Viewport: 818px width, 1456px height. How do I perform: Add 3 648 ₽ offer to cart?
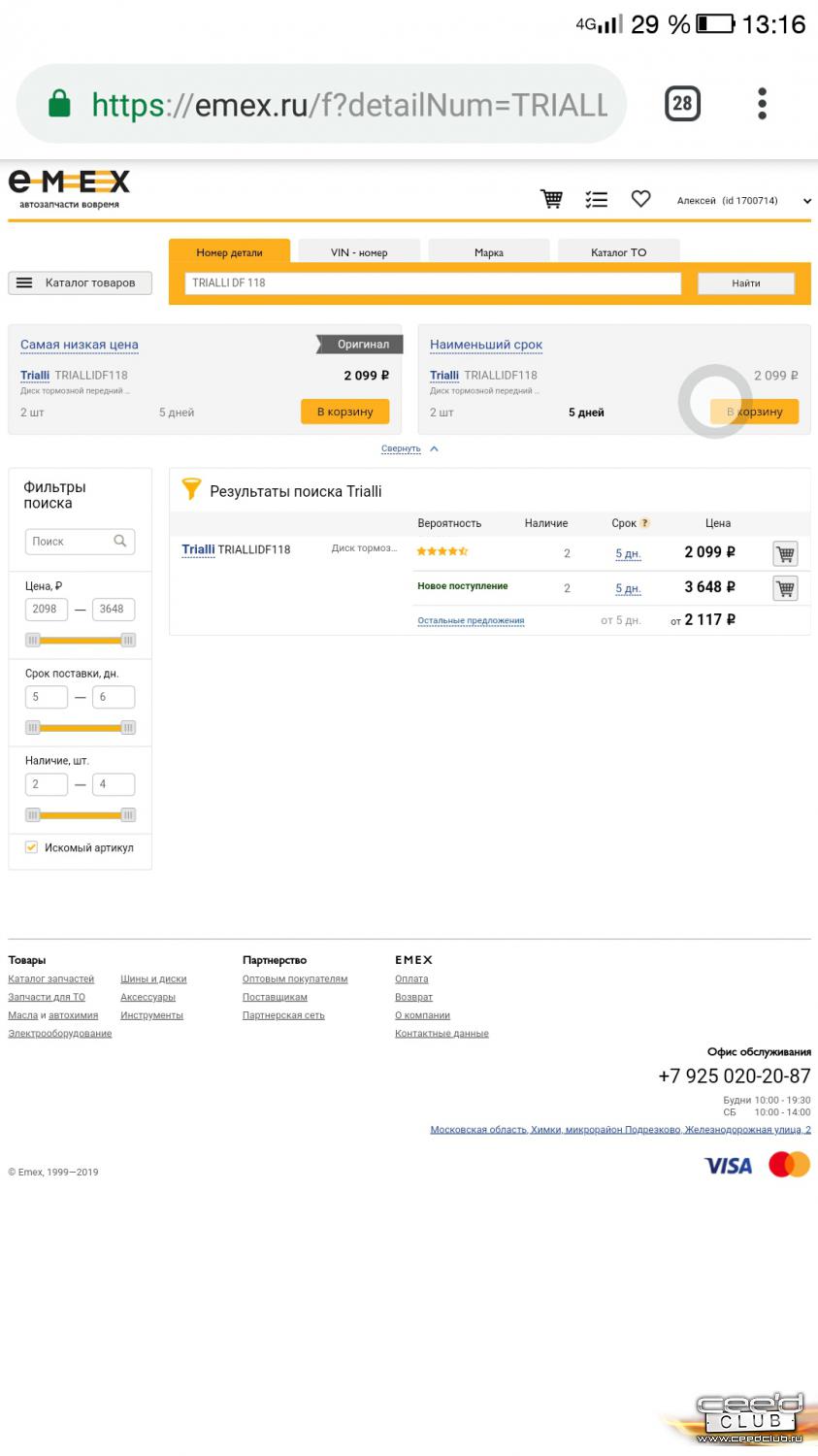[785, 588]
